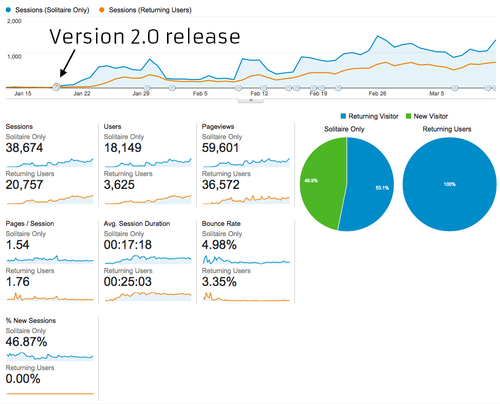The width and height of the screenshot is (500, 404).
Task: Open the annotation marker above the Jan 29 label
Action: click(147, 88)
